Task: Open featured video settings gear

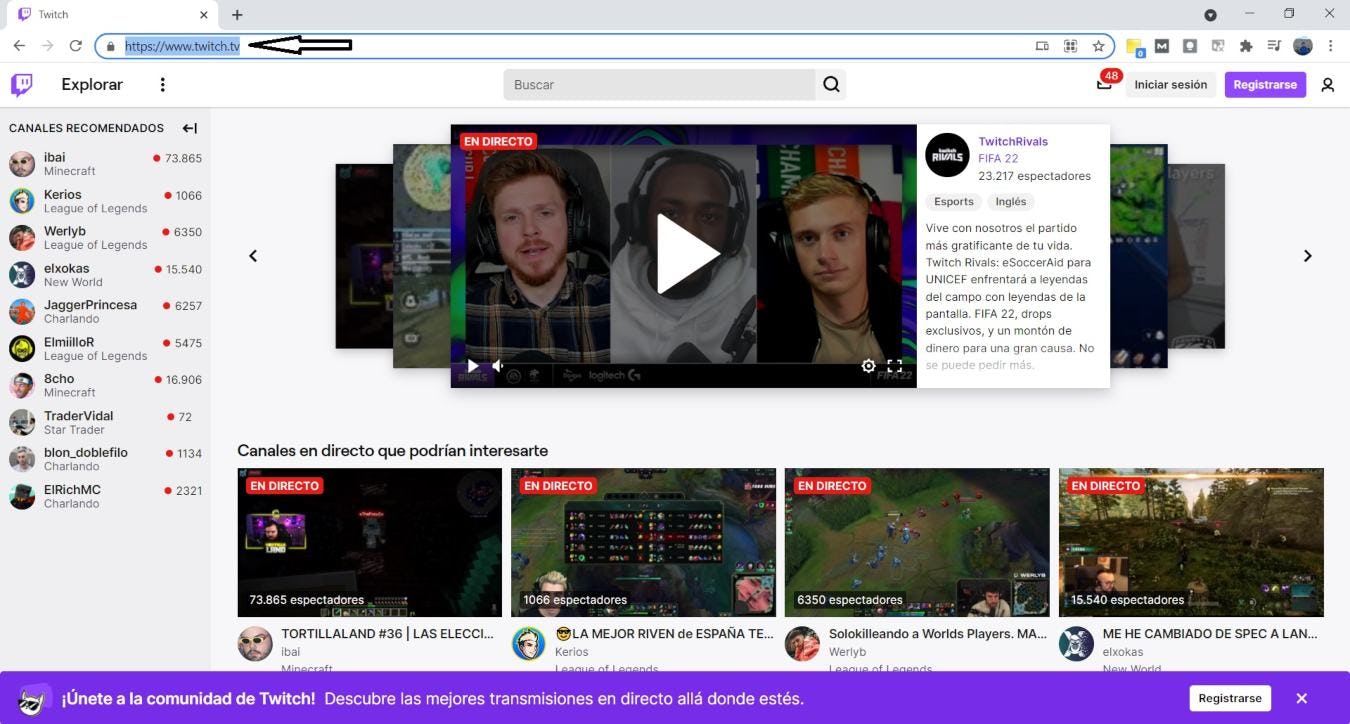Action: [868, 366]
